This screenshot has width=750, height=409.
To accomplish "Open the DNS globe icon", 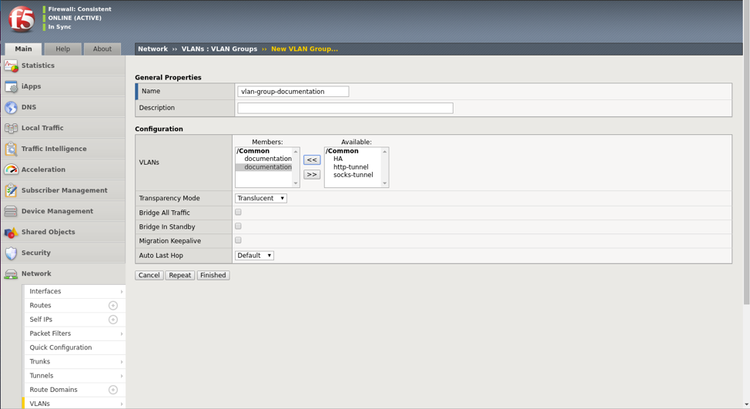I will (x=11, y=107).
